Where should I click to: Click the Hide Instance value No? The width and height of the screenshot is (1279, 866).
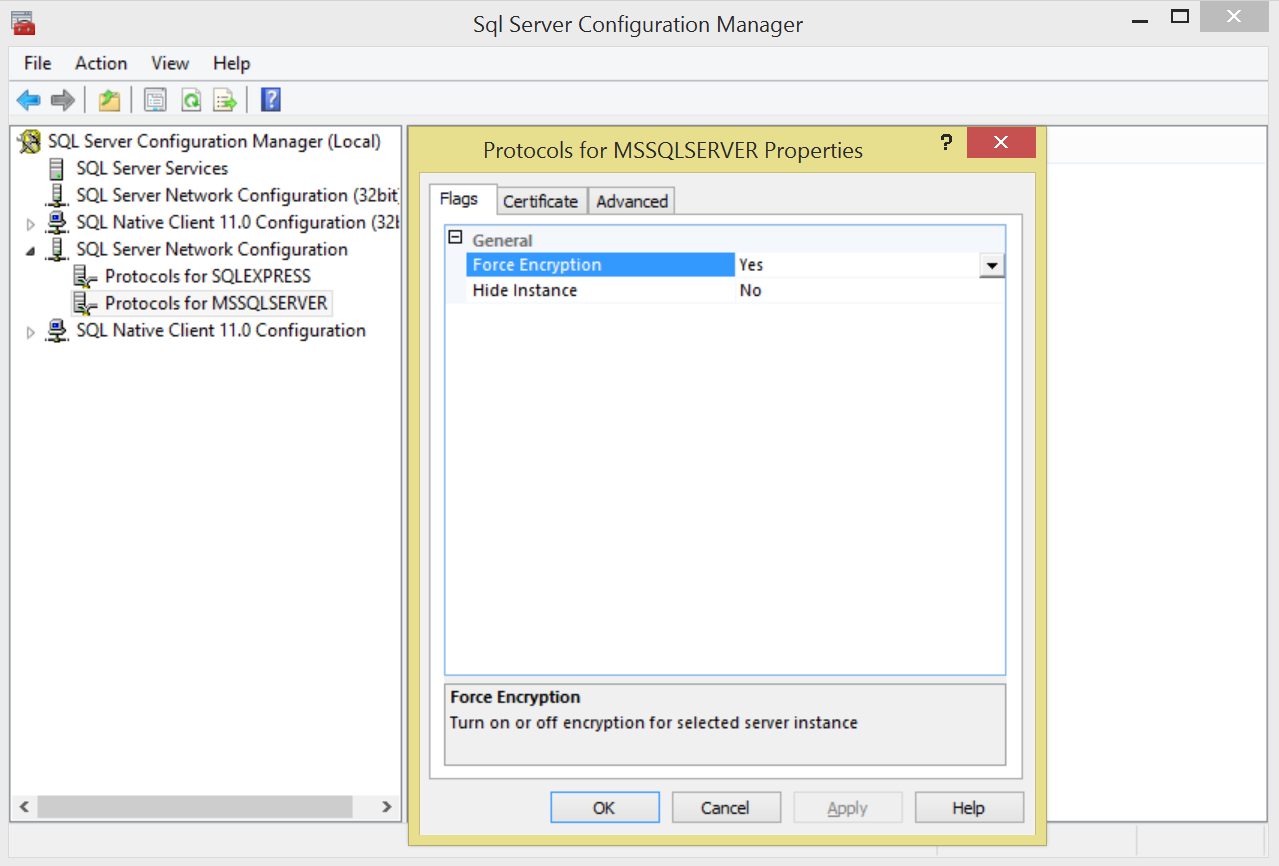tap(750, 291)
